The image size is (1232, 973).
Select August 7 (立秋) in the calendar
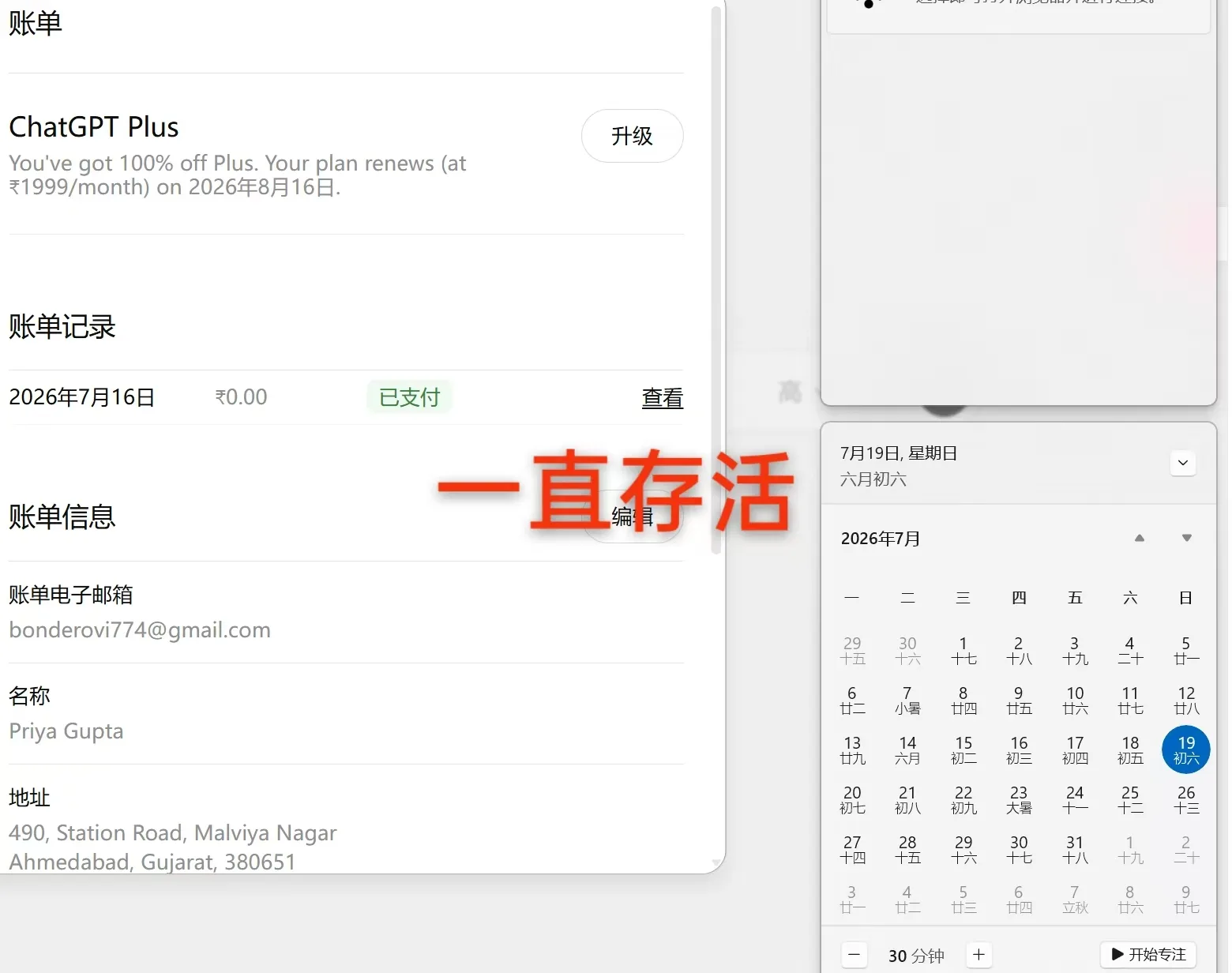(1075, 900)
